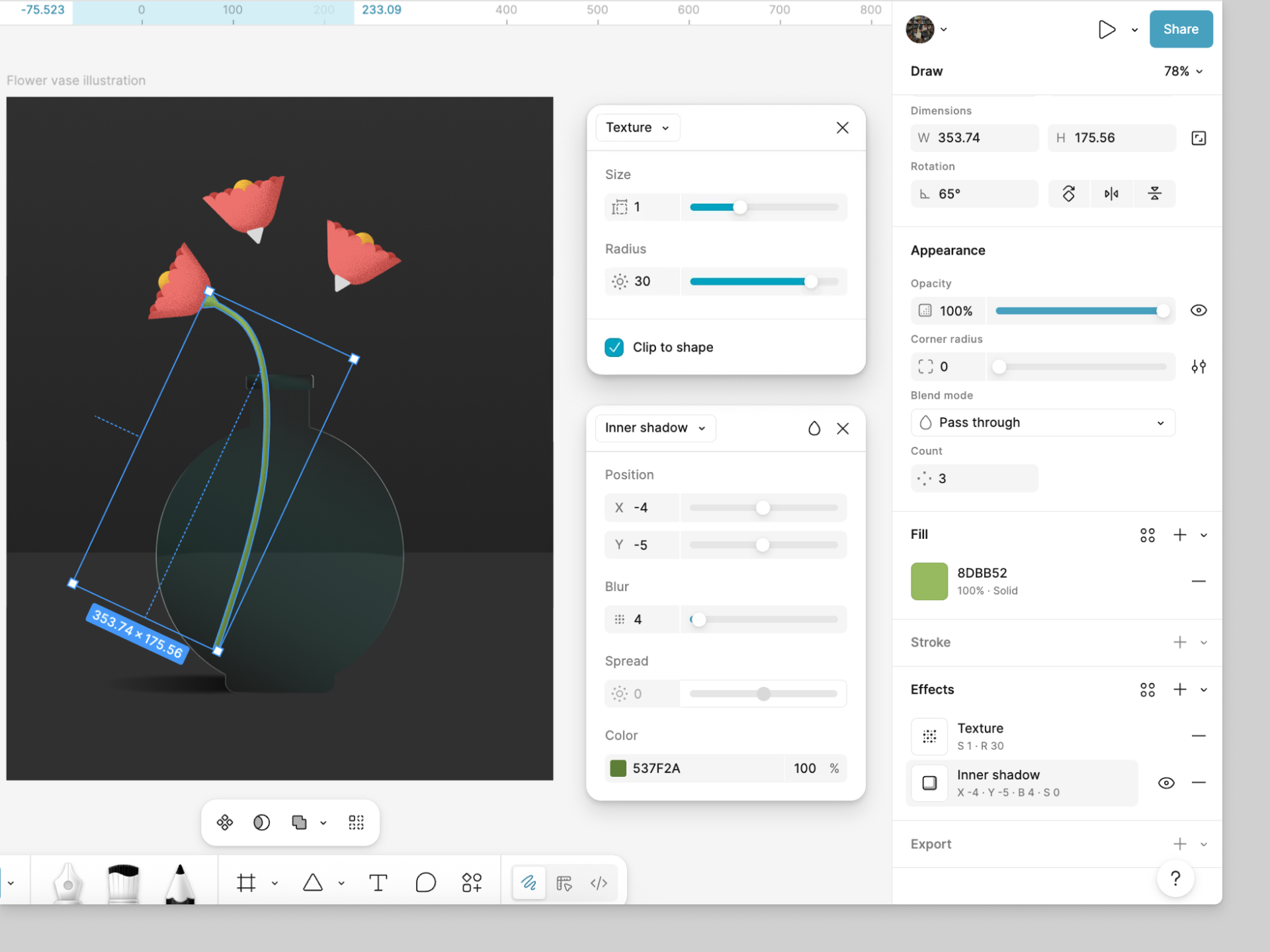Click the width dimension field 353.74

[x=974, y=138]
